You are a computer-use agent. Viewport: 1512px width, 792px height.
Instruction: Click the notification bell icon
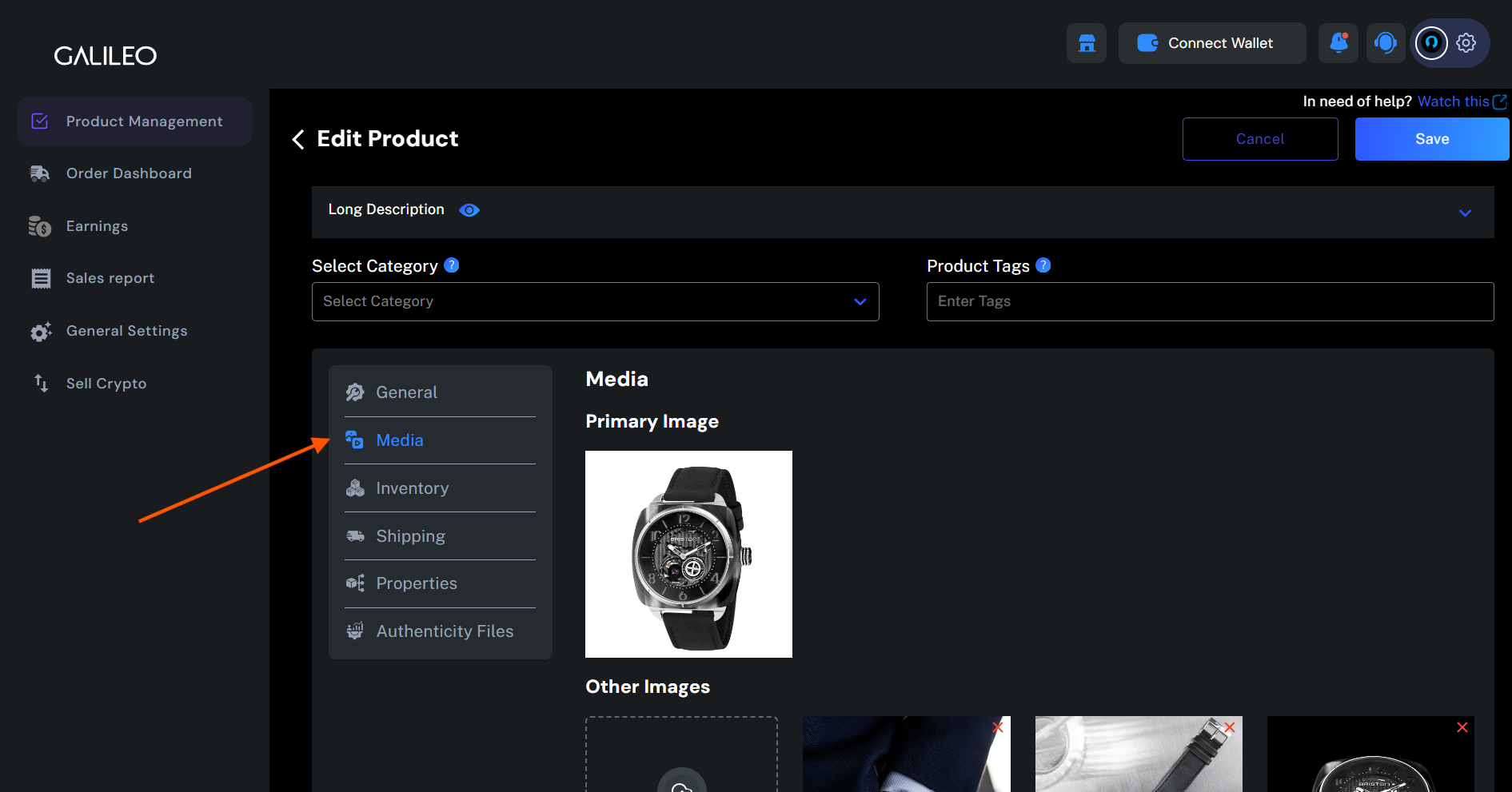click(x=1338, y=43)
